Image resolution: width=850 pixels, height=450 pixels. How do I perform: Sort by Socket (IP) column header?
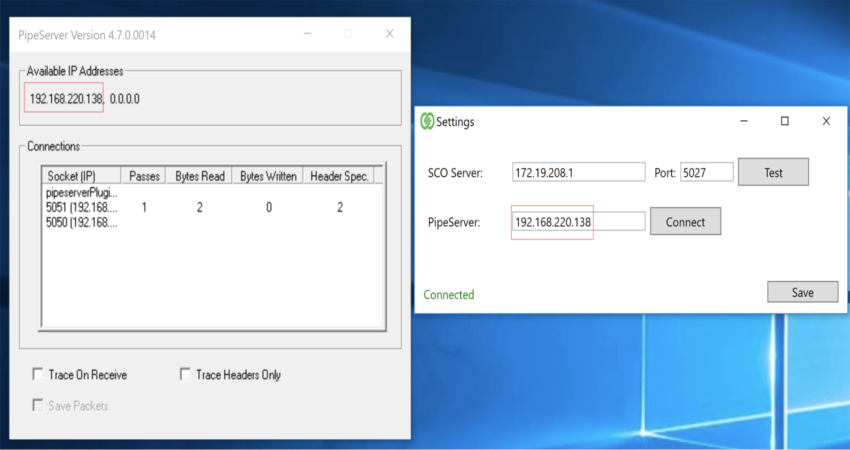82,176
